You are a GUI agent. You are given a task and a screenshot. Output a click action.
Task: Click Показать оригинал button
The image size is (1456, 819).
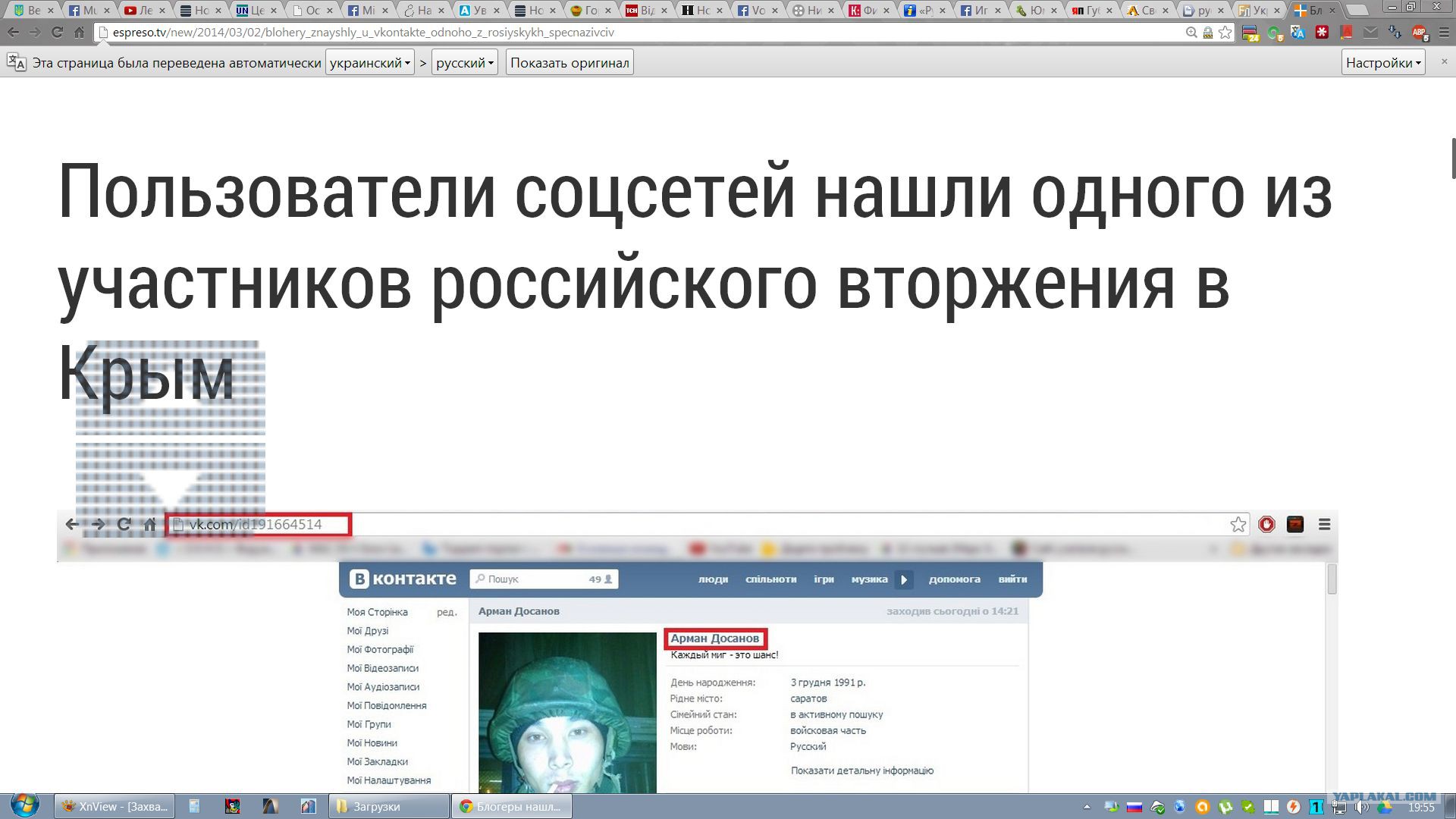[x=570, y=63]
